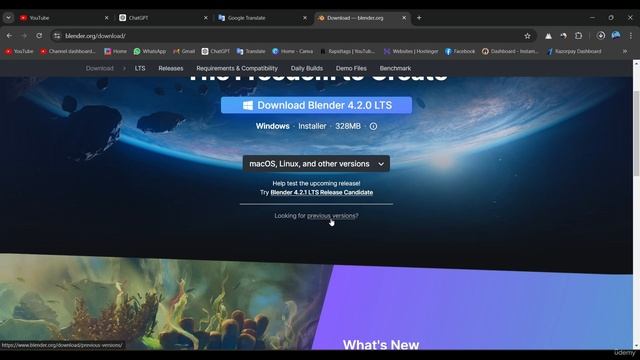Go back to the previous page
The height and width of the screenshot is (360, 640).
pos(9,36)
